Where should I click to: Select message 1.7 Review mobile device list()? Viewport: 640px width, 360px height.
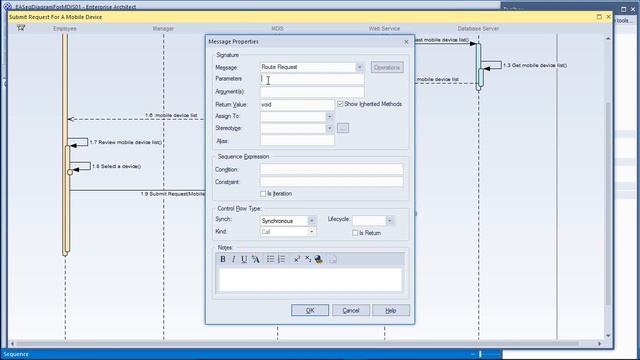point(126,142)
